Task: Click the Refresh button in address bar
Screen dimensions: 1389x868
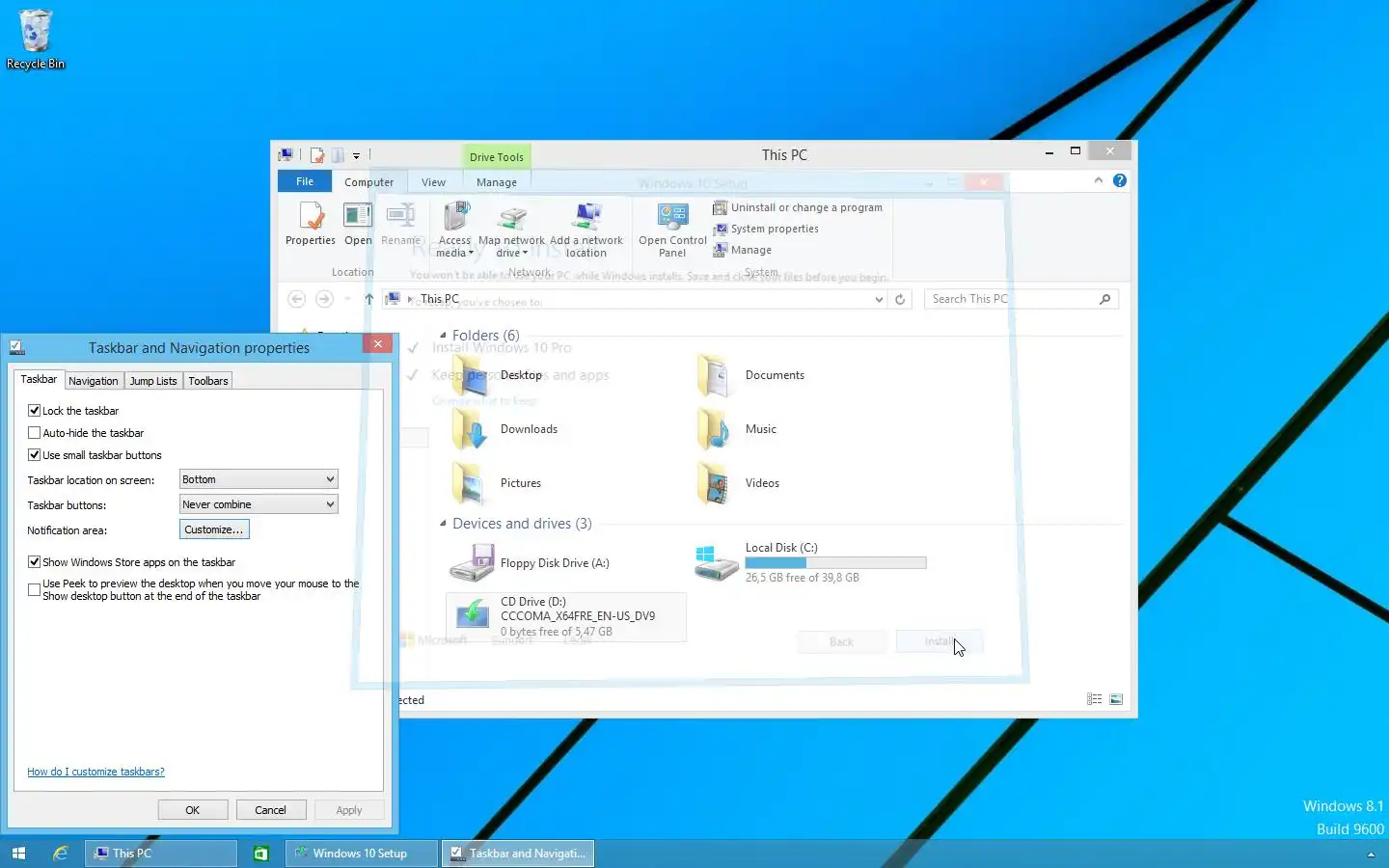Action: (900, 299)
